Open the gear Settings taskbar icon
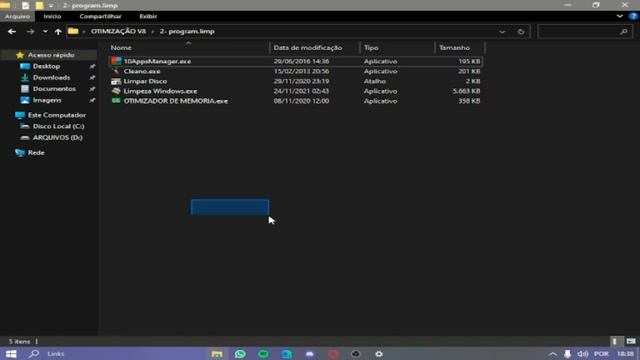This screenshot has width=640, height=360. click(379, 354)
